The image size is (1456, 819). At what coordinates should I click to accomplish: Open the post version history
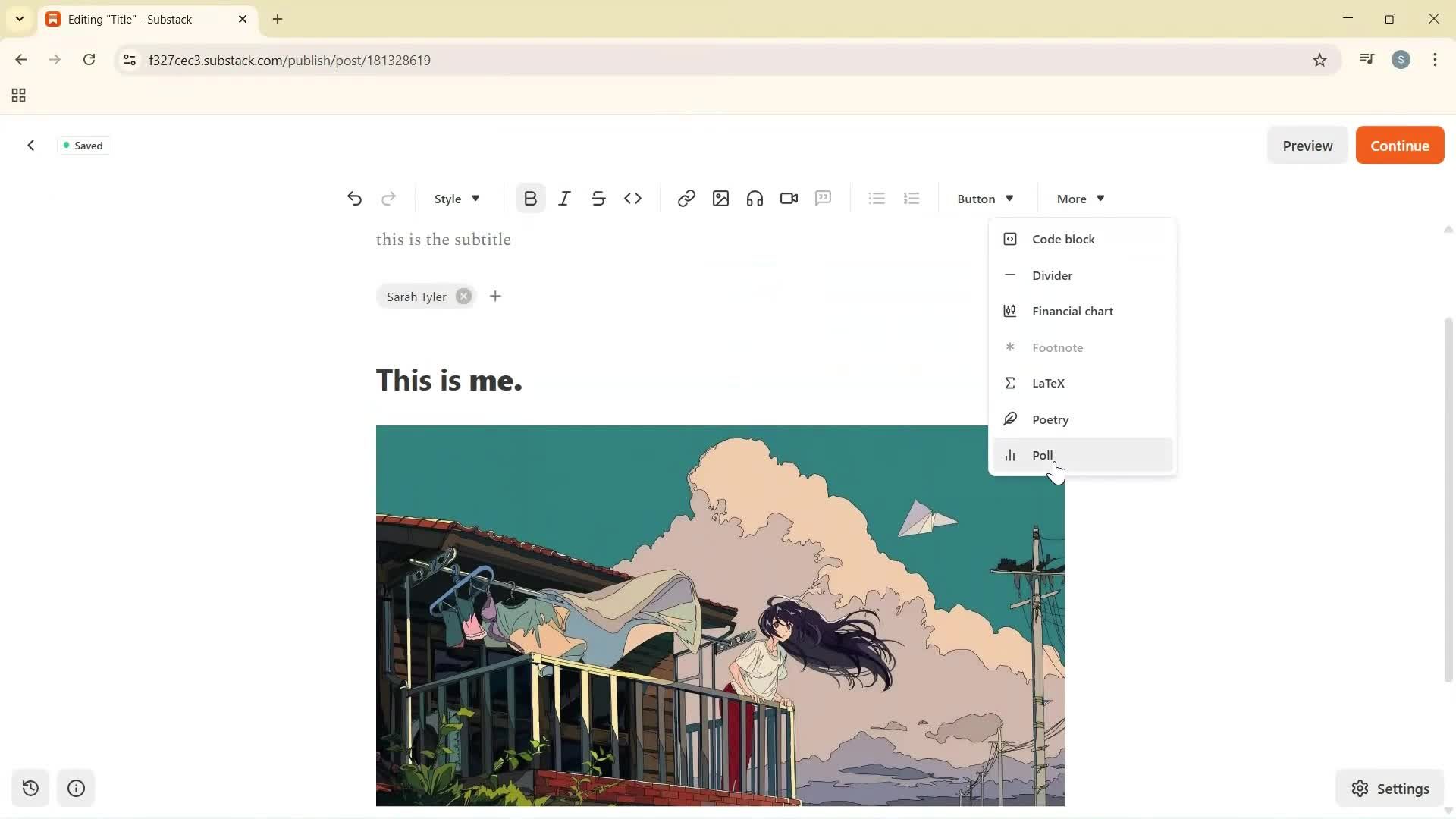[30, 788]
